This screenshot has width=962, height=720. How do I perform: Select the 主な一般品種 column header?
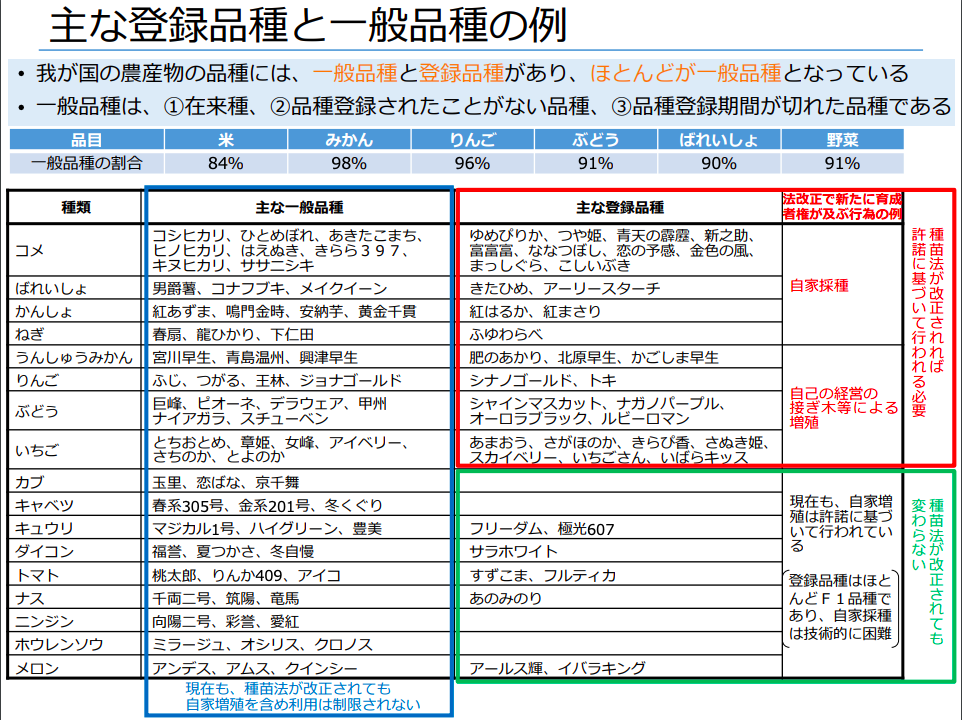pos(299,208)
